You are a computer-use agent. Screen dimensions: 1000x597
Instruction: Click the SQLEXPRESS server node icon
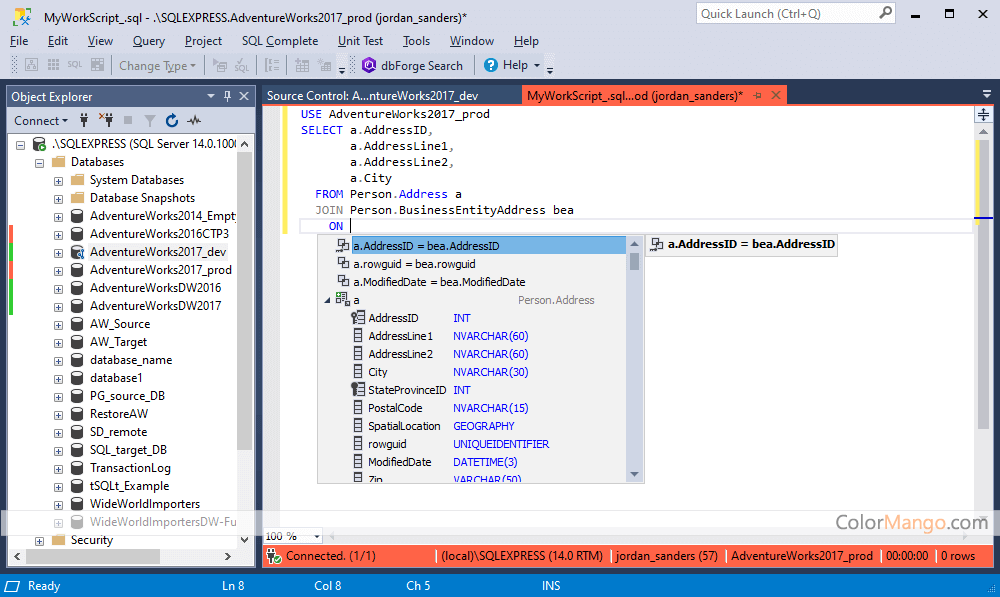tap(39, 144)
